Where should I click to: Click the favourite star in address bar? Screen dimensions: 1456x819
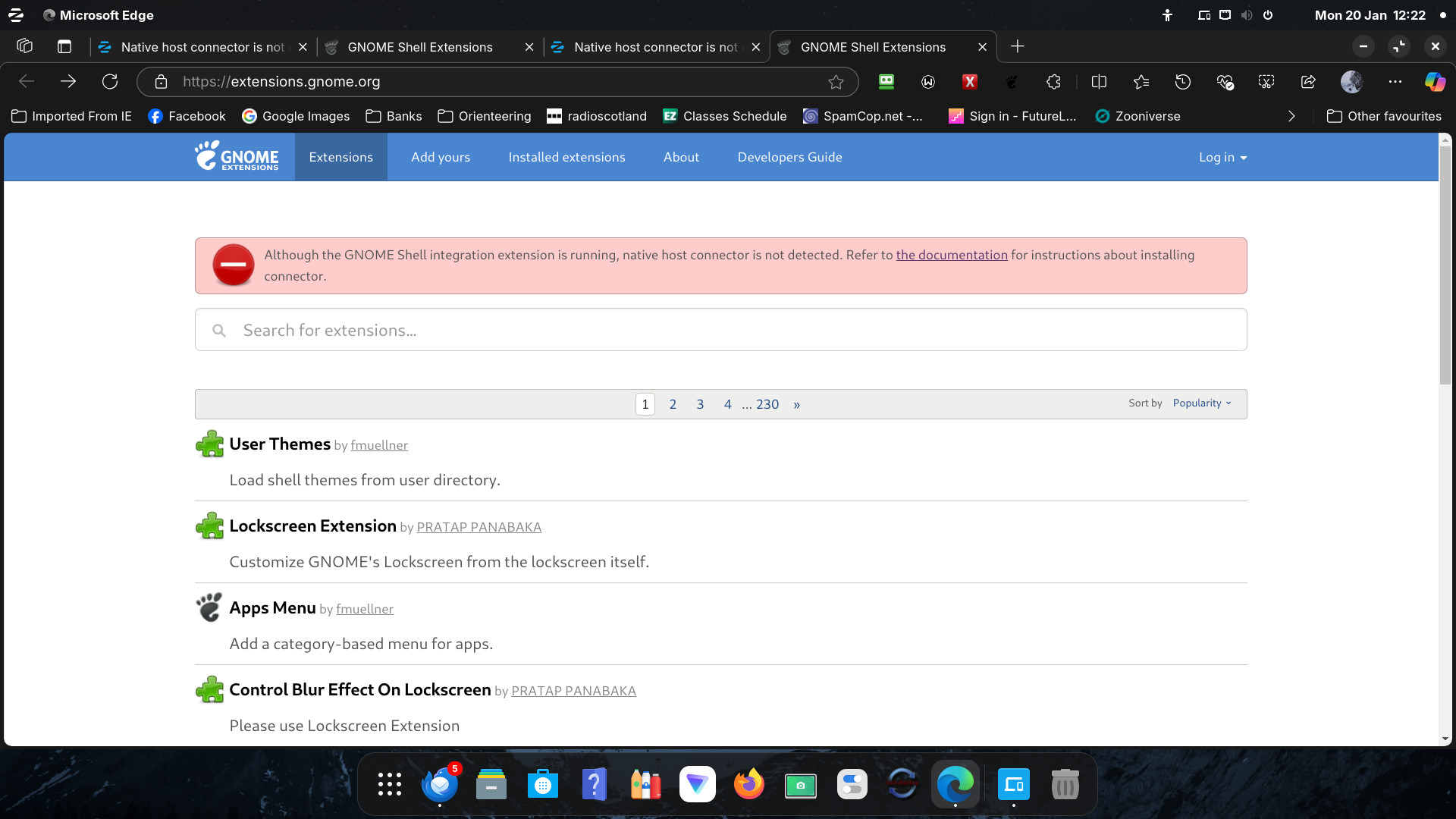point(836,82)
